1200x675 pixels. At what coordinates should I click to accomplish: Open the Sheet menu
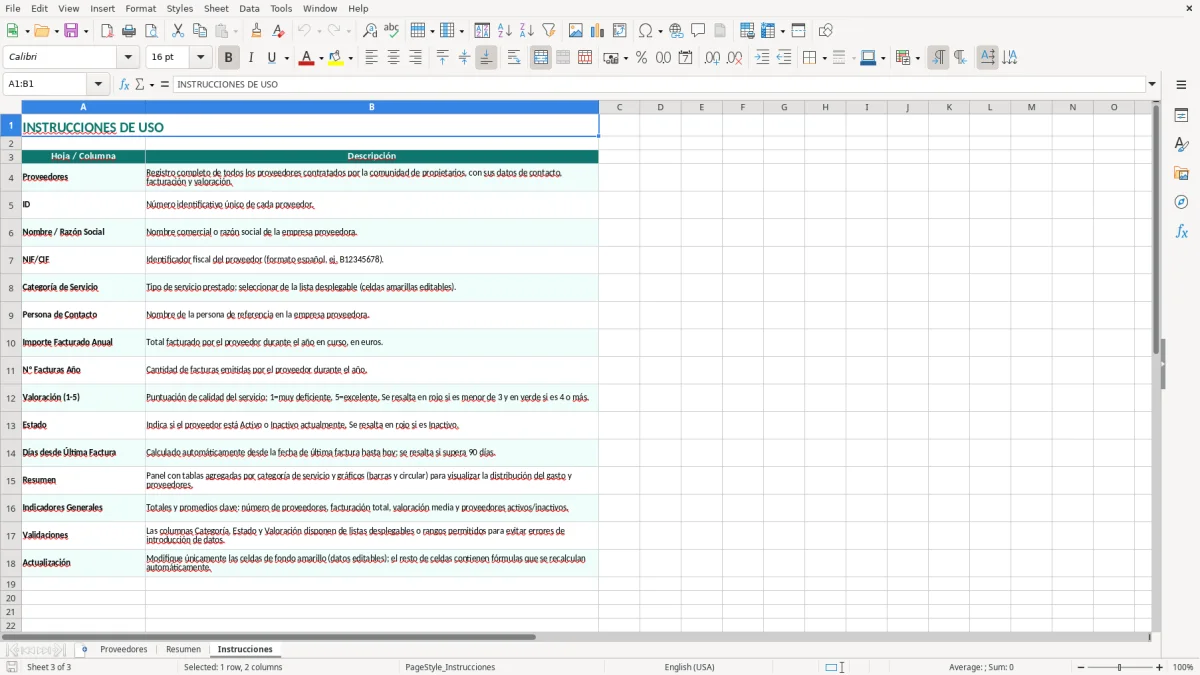(215, 8)
